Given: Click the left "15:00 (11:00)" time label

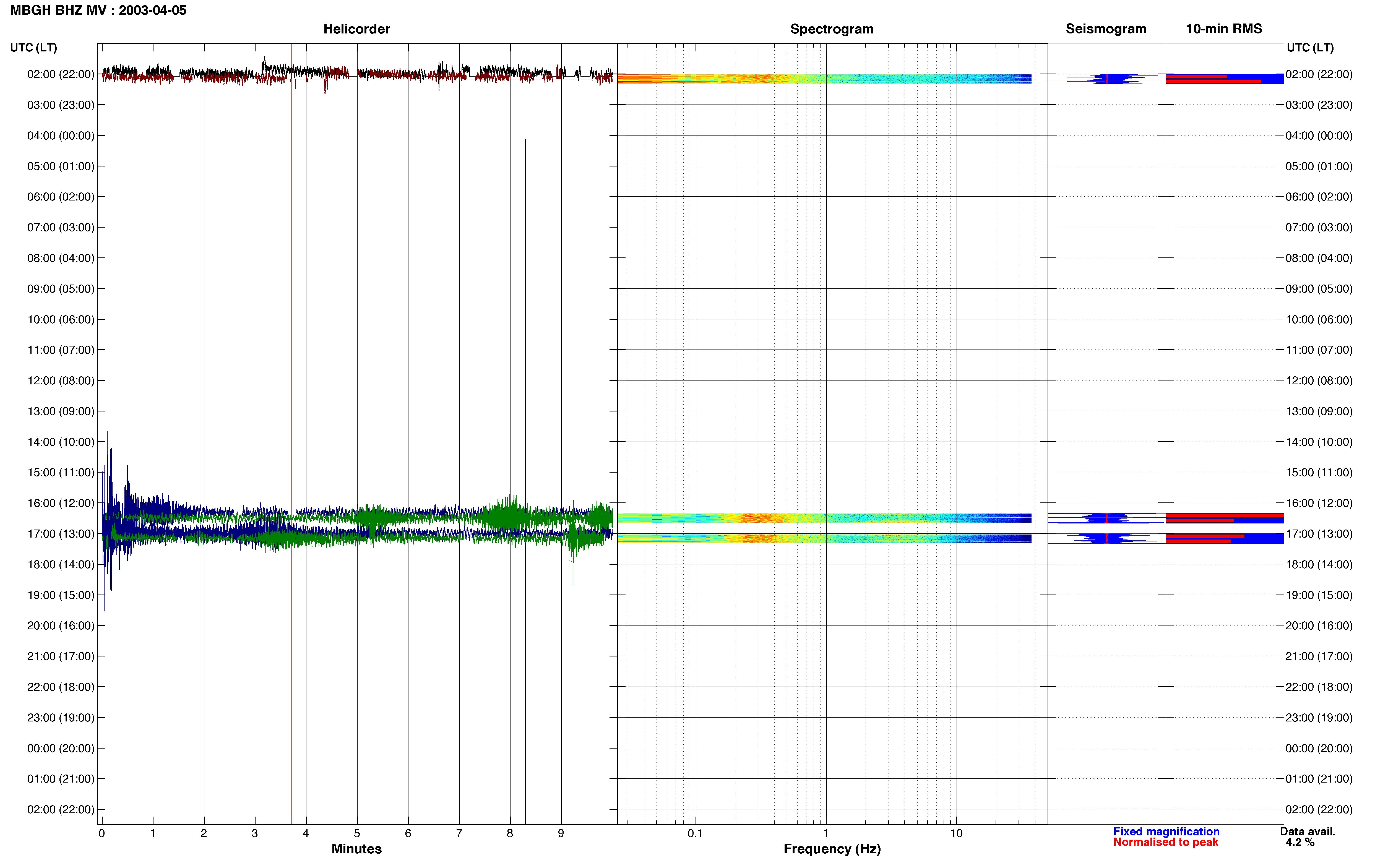Looking at the screenshot, I should coord(60,472).
